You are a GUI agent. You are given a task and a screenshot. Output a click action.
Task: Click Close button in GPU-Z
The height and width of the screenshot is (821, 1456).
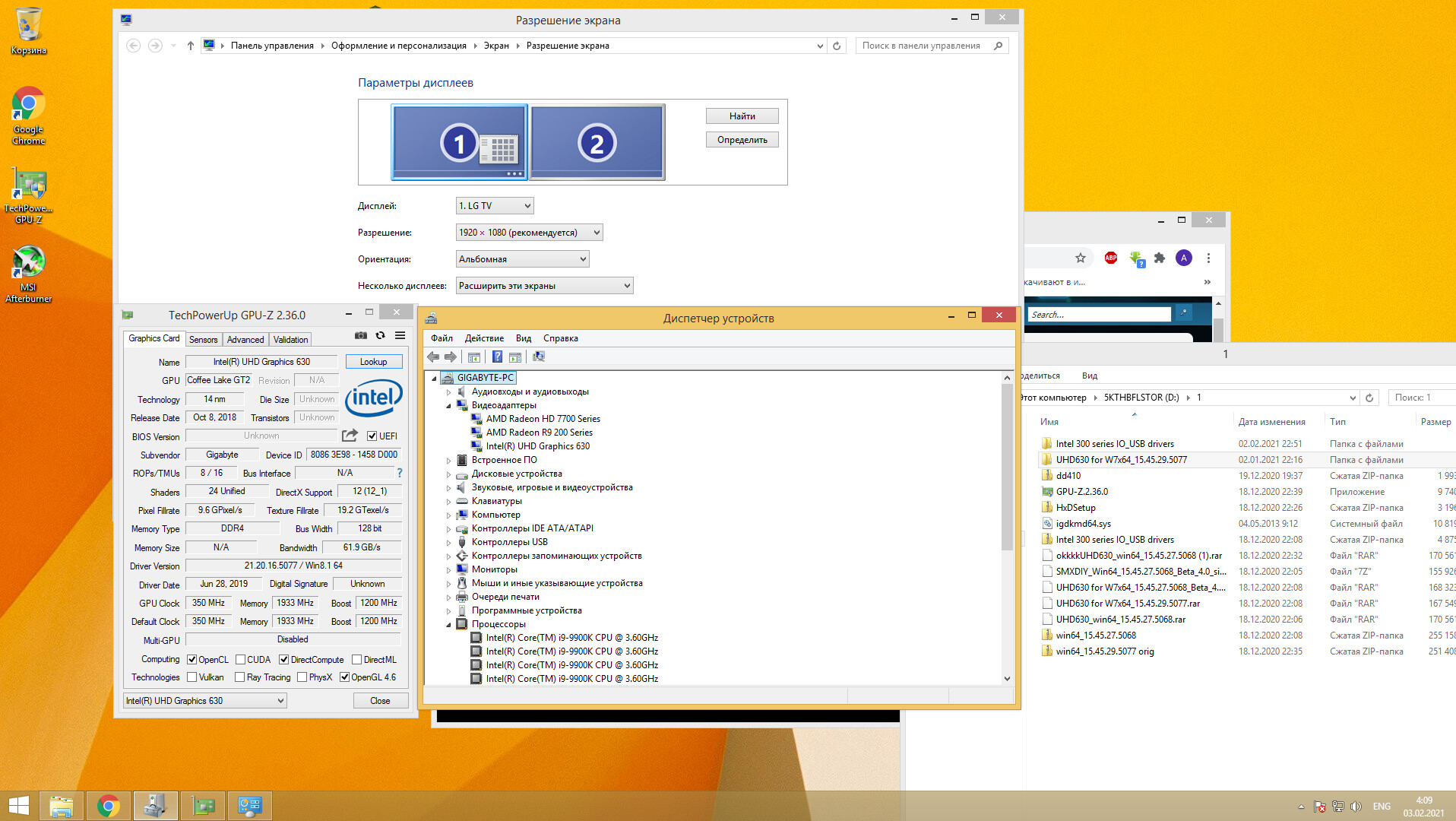[380, 701]
